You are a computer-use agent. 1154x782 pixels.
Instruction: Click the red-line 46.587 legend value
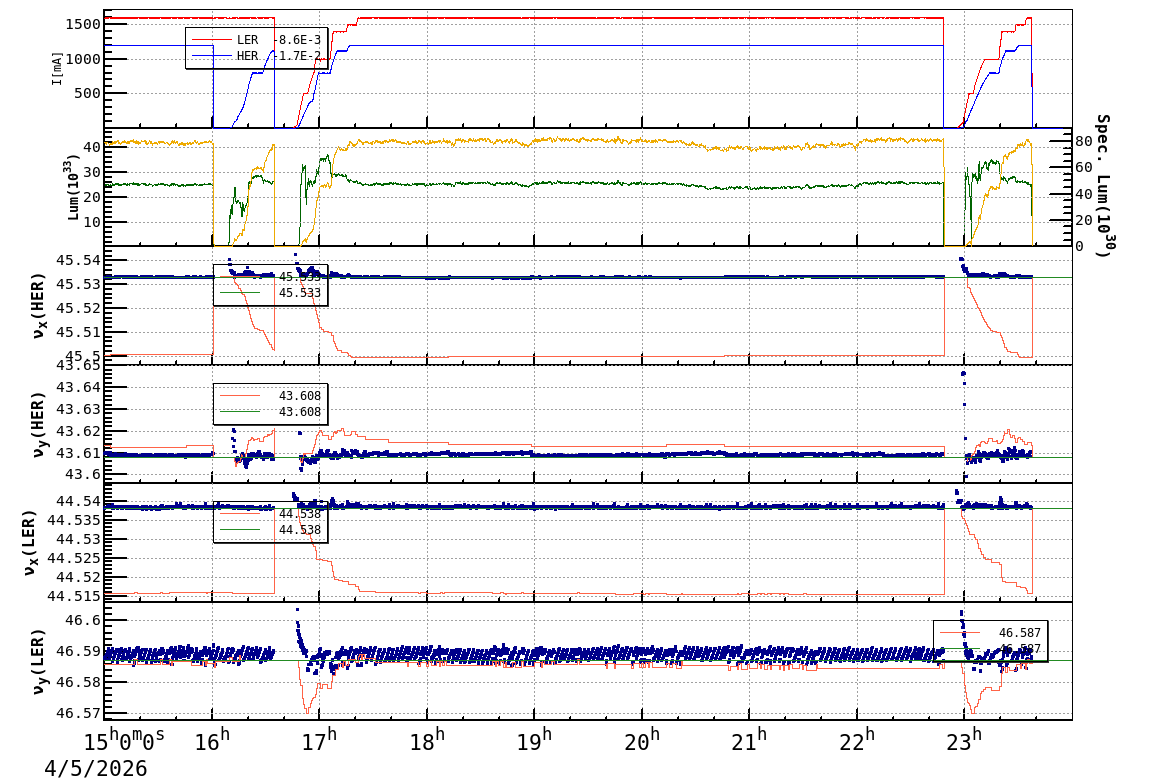pos(1020,633)
